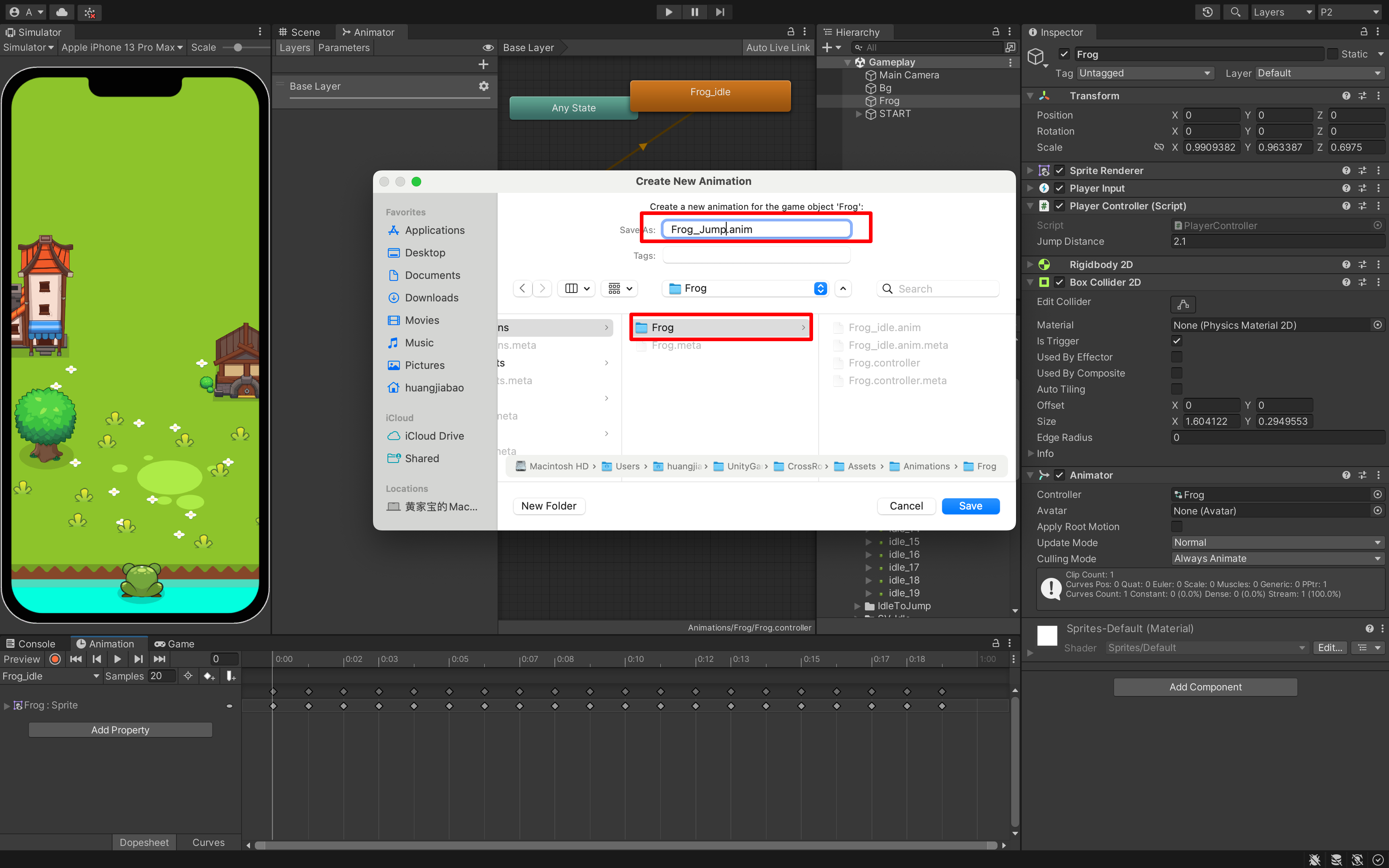Switch to the Game tab
1389x868 pixels.
pos(174,644)
